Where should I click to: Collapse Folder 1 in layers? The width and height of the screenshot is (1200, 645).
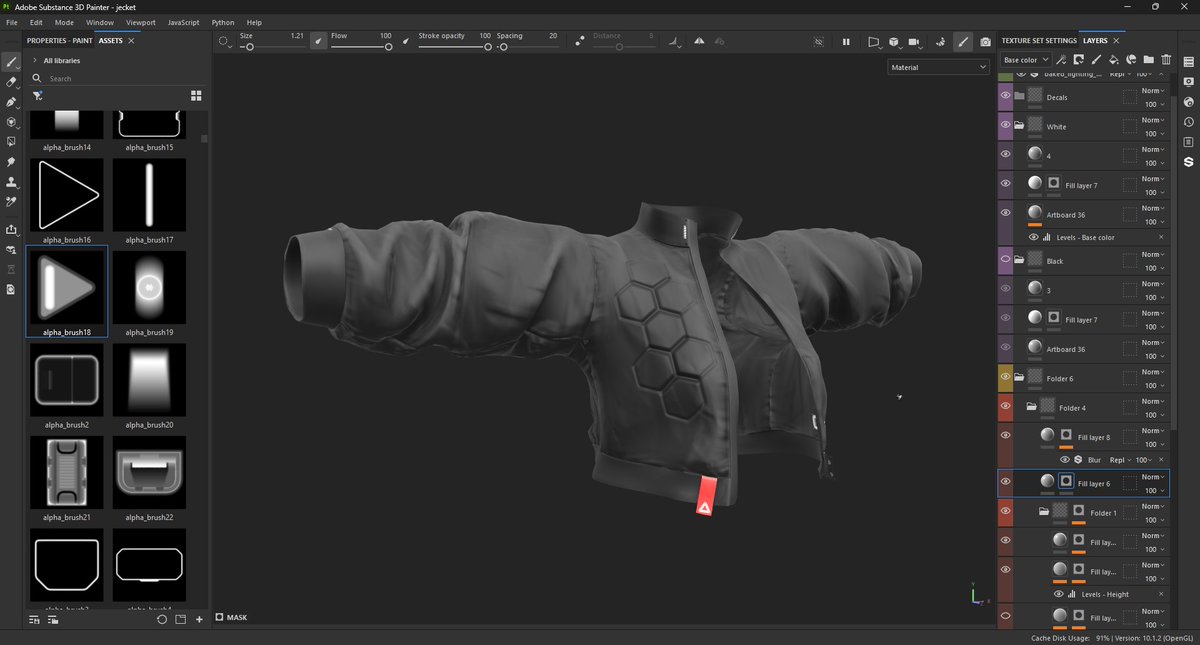(x=1043, y=512)
